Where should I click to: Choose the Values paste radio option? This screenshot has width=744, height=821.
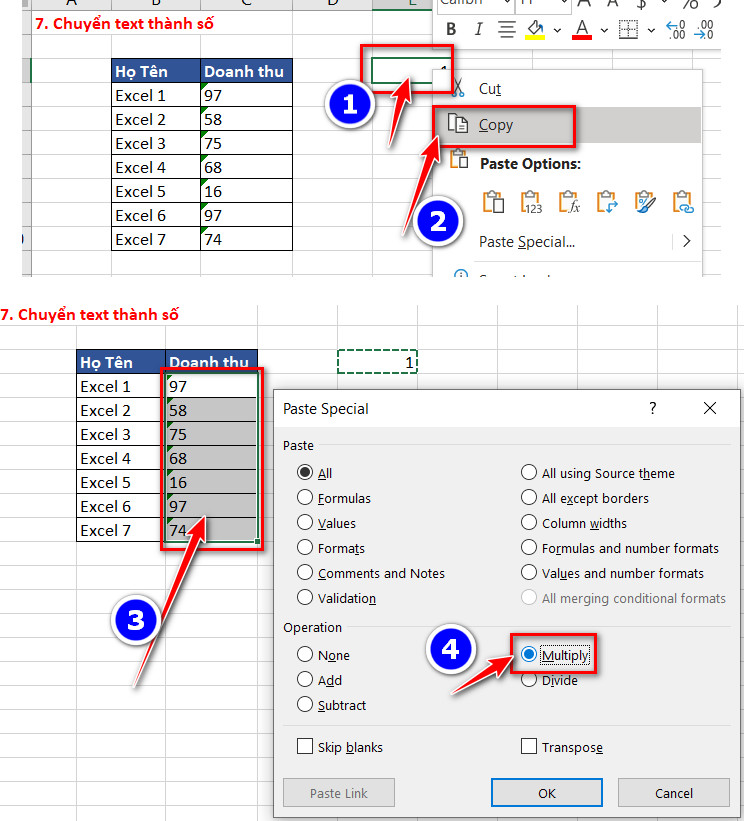[x=305, y=523]
